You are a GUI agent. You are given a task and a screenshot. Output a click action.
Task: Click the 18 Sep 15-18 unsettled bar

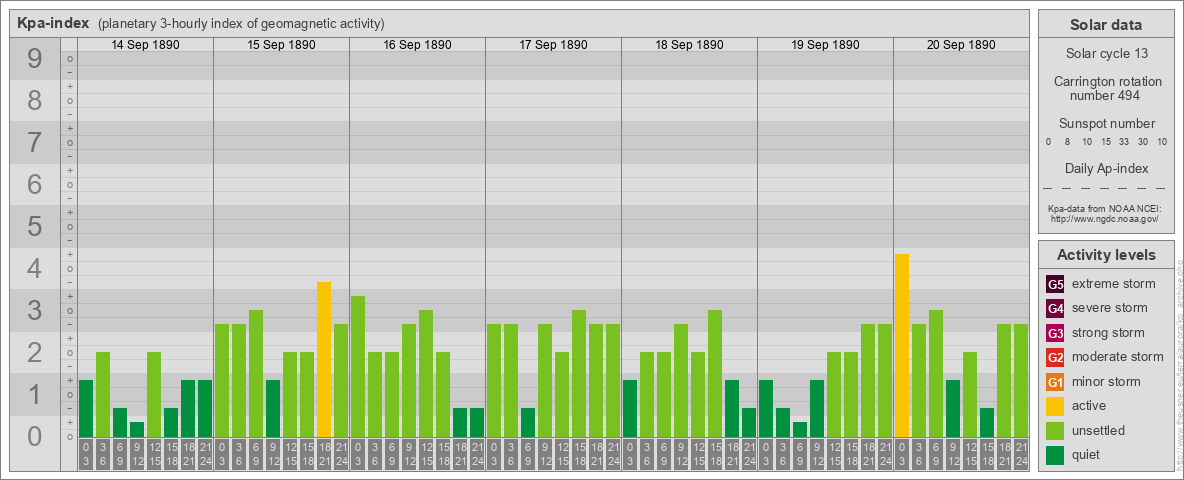[715, 374]
